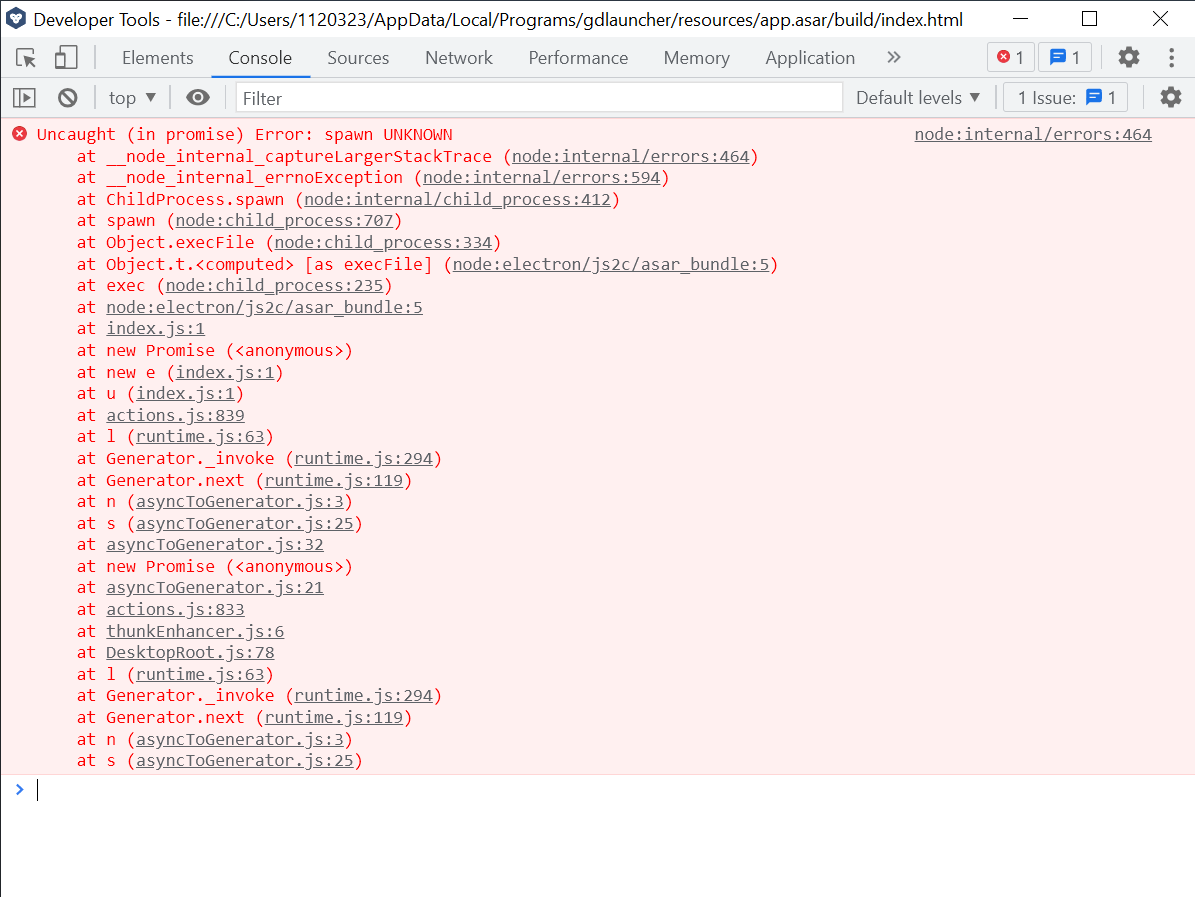Open the standalone node:electron/js2c/asar_bundle:5 link
Screen dimensions: 1195x897
264,307
